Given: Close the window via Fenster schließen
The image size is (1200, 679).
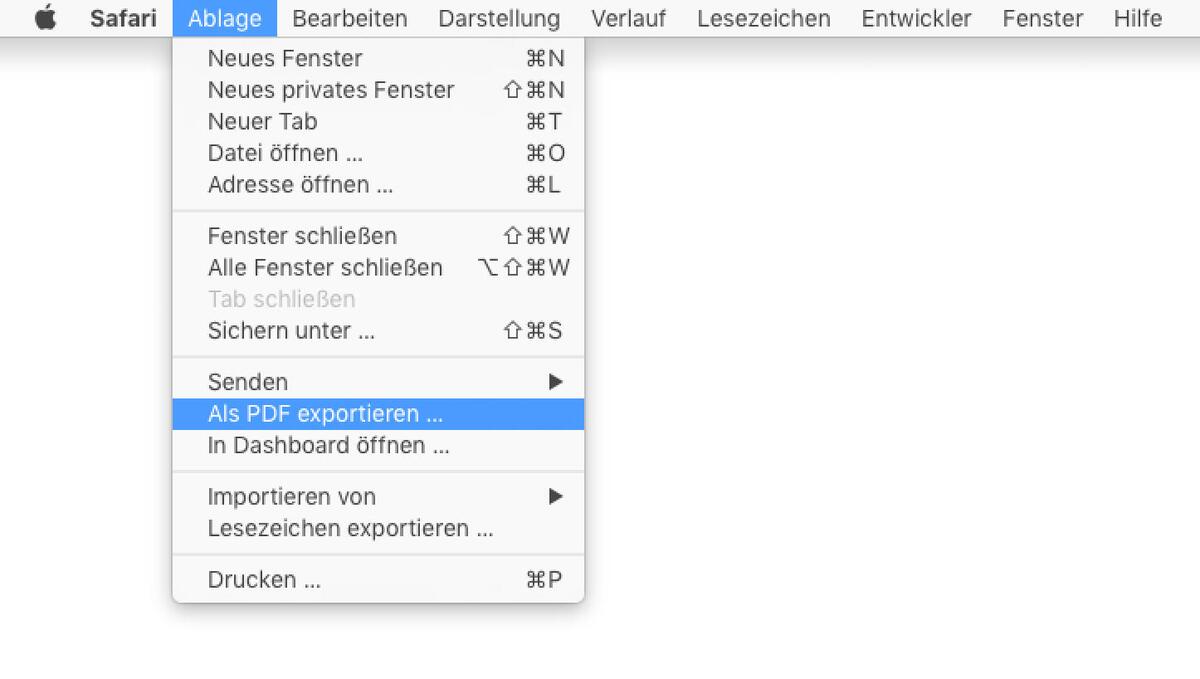Looking at the screenshot, I should [x=302, y=236].
